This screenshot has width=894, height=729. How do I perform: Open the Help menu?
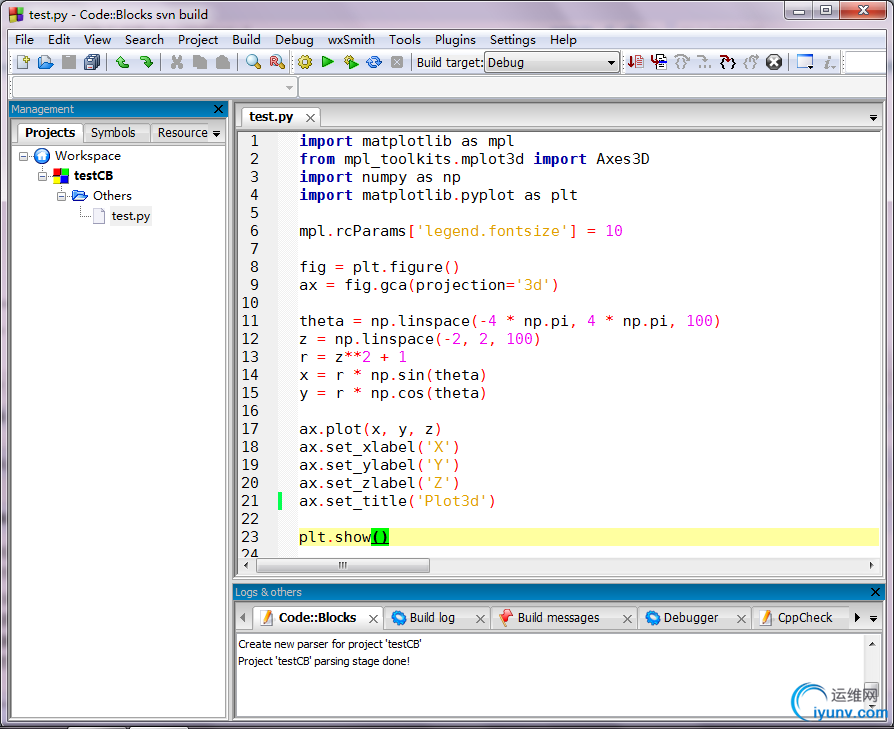point(563,40)
